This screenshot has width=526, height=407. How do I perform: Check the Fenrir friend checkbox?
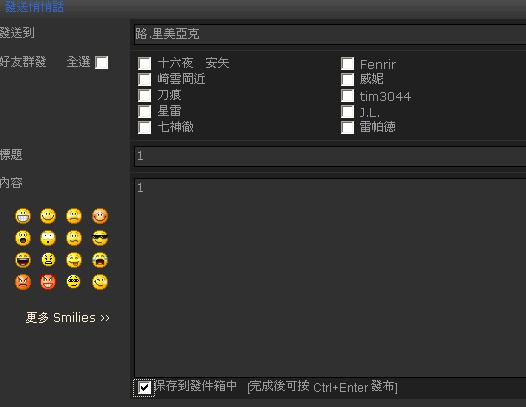coord(348,63)
